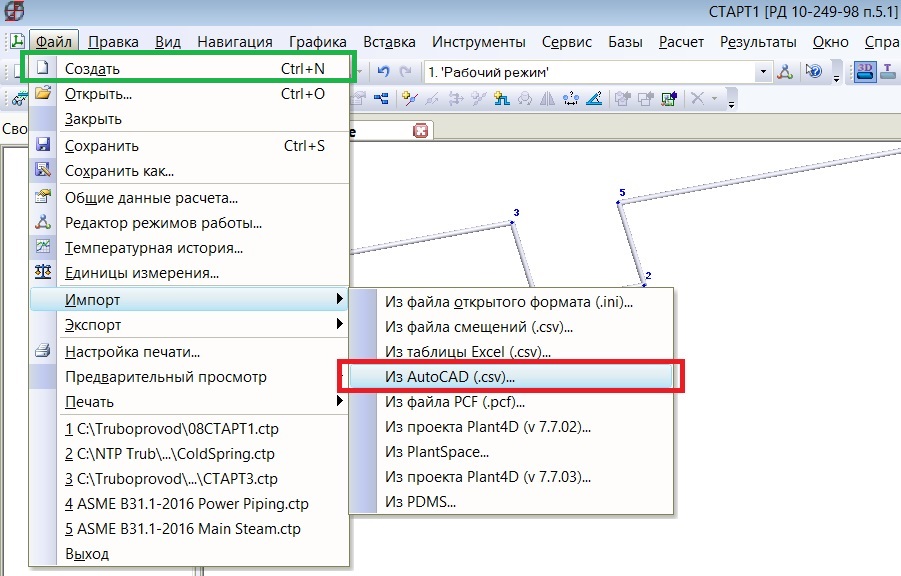
Task: Select Создать in the File menu
Action: [92, 69]
